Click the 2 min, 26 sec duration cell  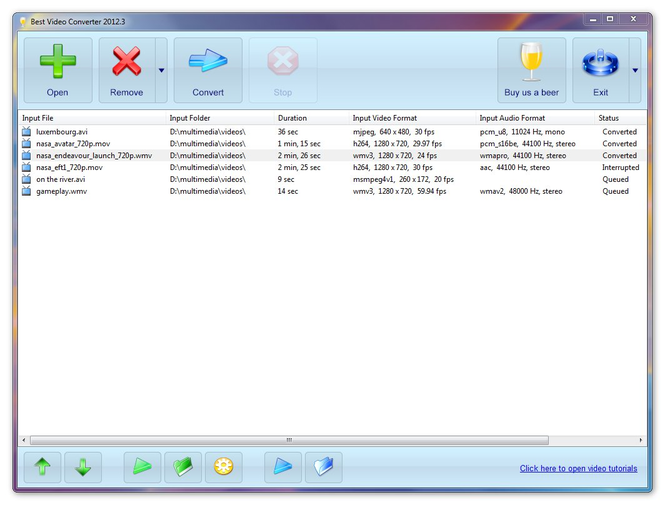[x=299, y=156]
